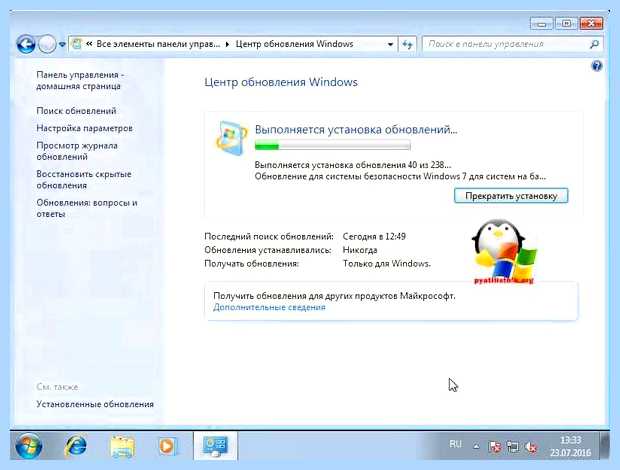The width and height of the screenshot is (620, 470).
Task: Open Windows Explorer folder on taskbar
Action: tap(122, 447)
